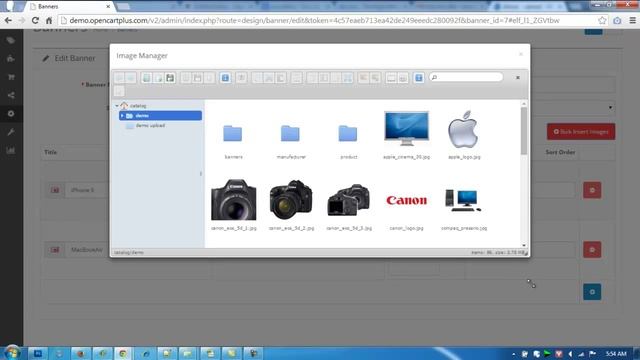
Task: Select the demo folder in the tree
Action: pos(160,116)
